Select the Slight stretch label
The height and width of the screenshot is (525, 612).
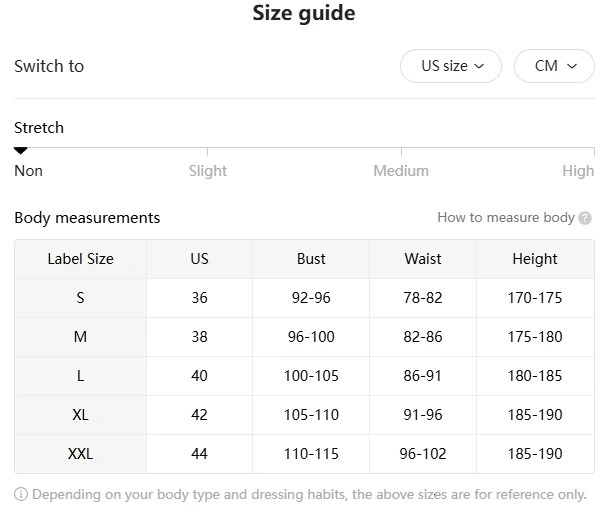[208, 171]
